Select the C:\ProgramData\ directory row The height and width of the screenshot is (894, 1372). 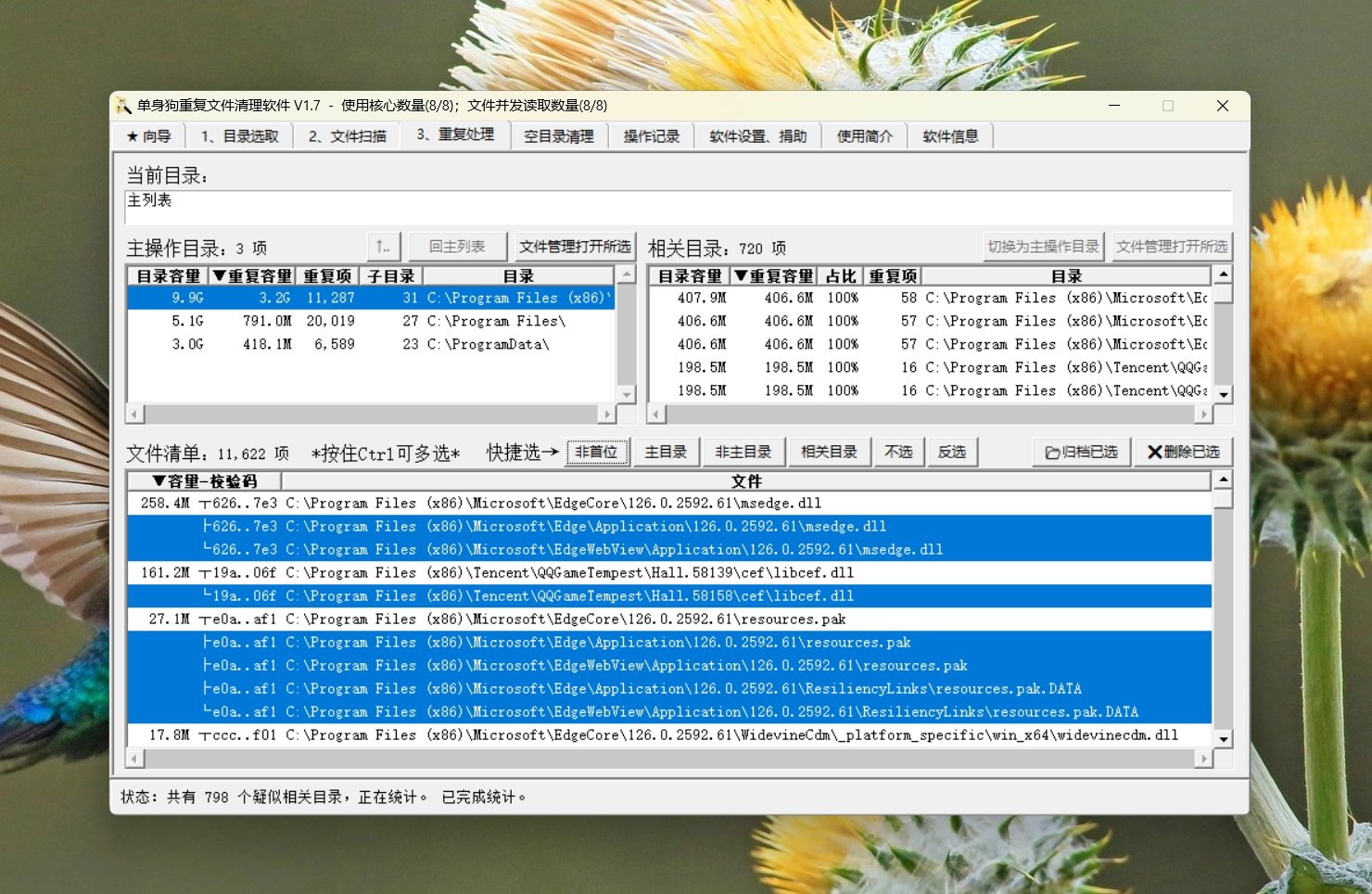tap(371, 344)
